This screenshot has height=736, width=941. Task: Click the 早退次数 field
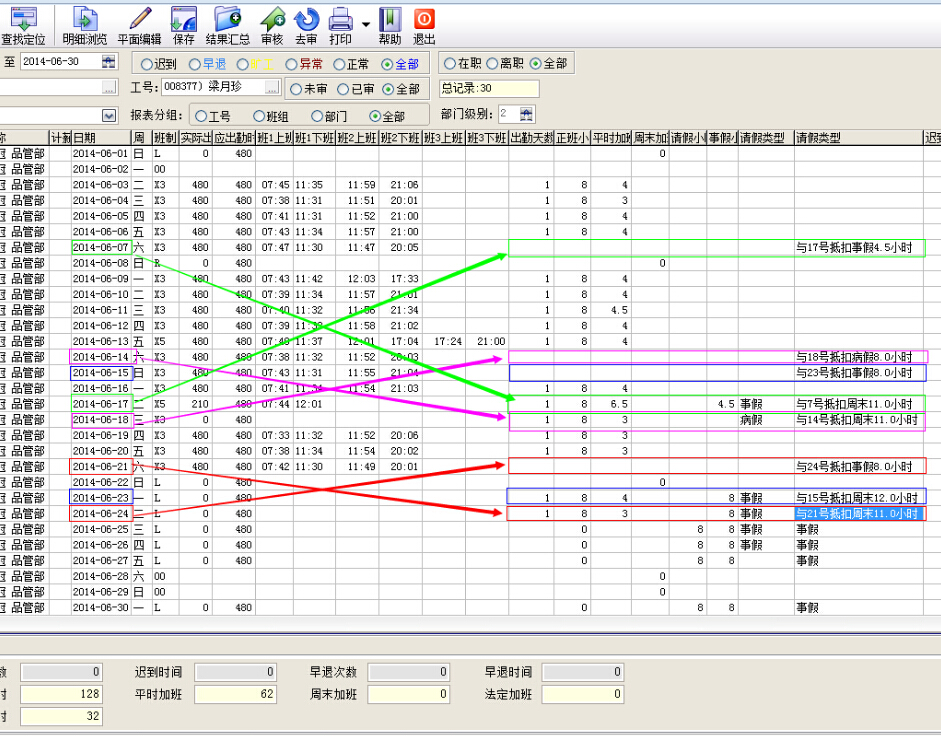(409, 672)
